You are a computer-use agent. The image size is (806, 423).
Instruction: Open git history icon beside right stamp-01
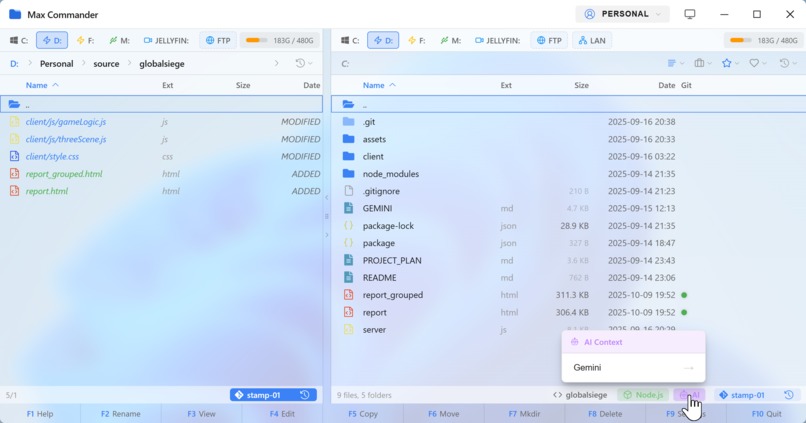789,395
